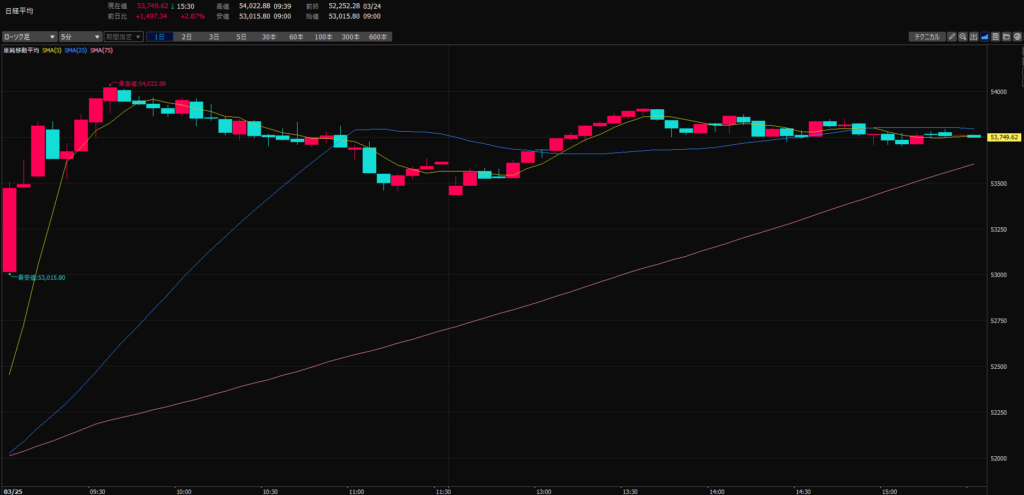Open the ローソク足 chart type dropdown
Image resolution: width=1024 pixels, height=495 pixels.
click(27, 37)
